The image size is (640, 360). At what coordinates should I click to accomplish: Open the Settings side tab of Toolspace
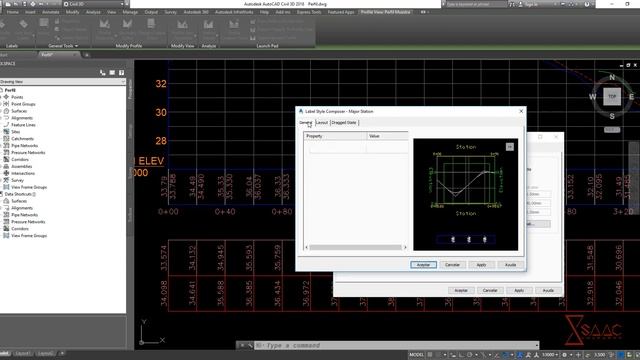[130, 131]
